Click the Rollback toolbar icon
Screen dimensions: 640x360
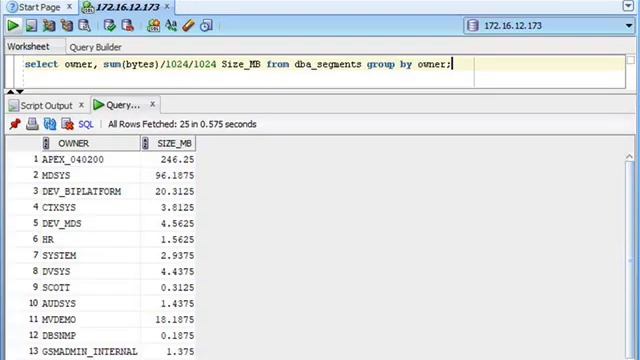(x=128, y=26)
